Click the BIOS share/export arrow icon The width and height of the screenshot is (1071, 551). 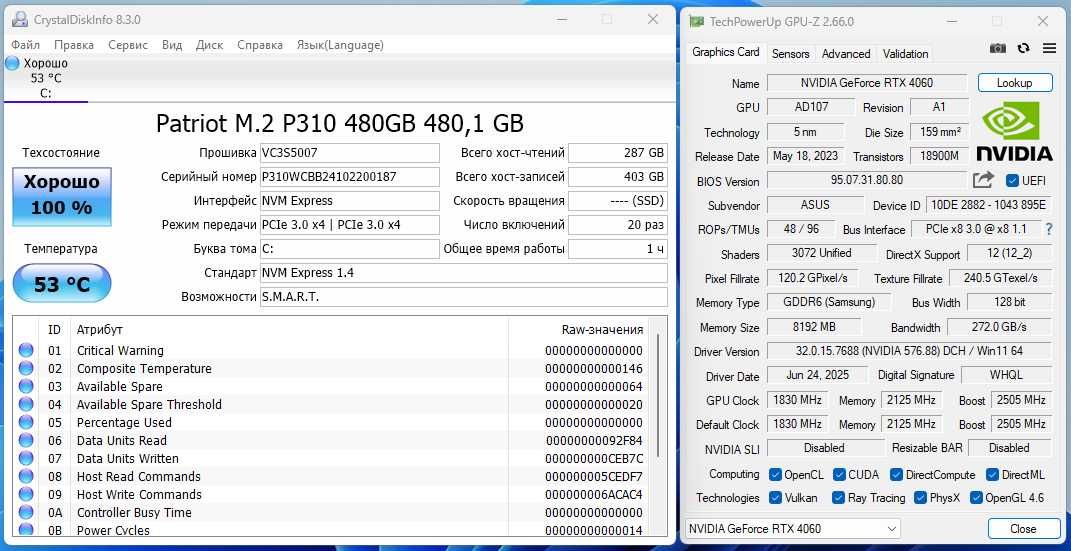[983, 180]
